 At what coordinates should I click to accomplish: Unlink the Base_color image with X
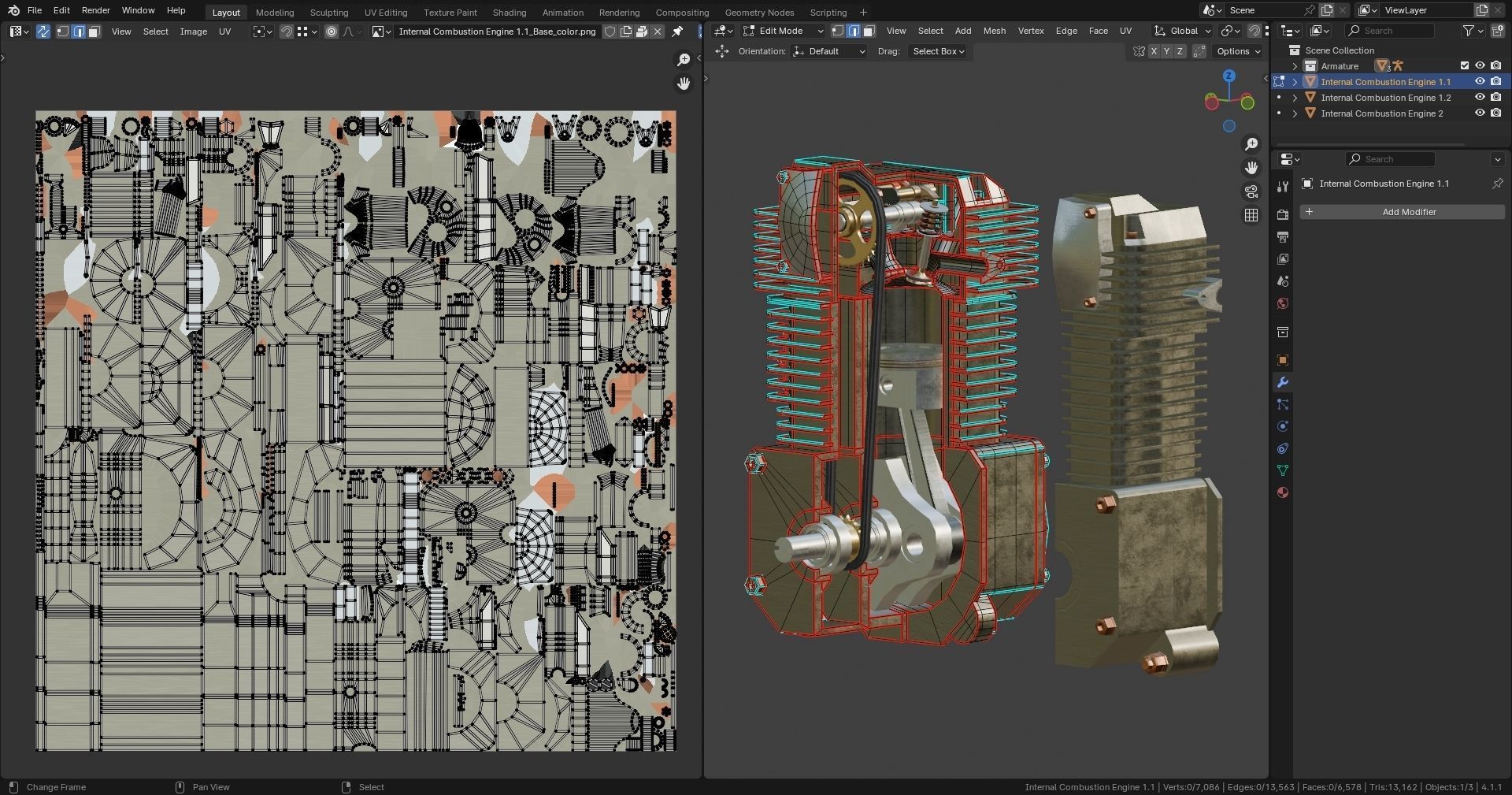point(658,32)
